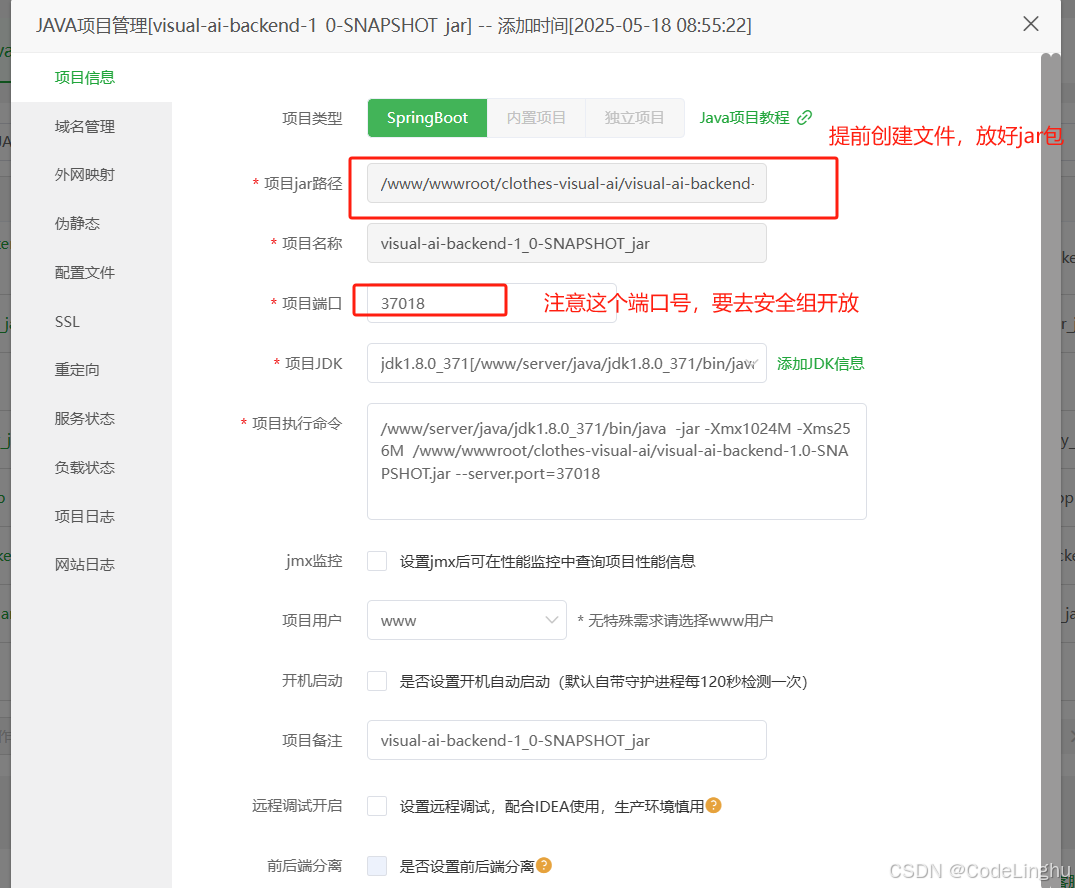Enable the 前后端分离 checkbox
This screenshot has width=1075, height=888.
click(377, 866)
